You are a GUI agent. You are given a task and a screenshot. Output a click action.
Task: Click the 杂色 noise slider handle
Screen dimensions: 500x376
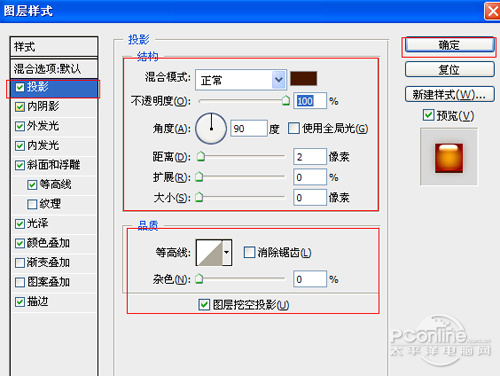[199, 279]
